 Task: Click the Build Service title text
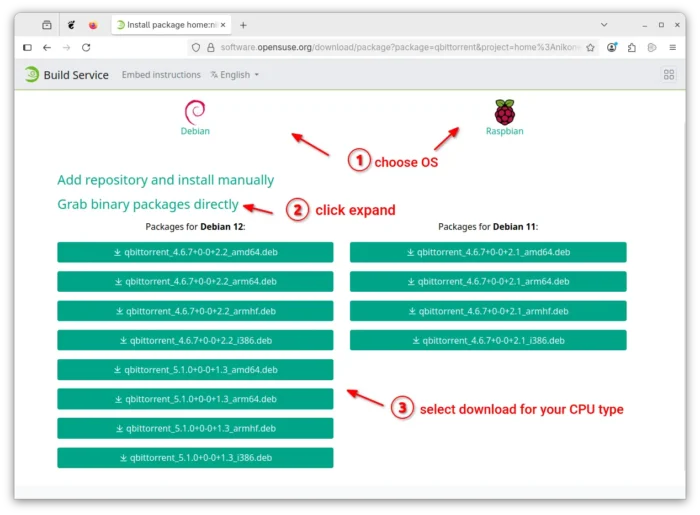[76, 75]
